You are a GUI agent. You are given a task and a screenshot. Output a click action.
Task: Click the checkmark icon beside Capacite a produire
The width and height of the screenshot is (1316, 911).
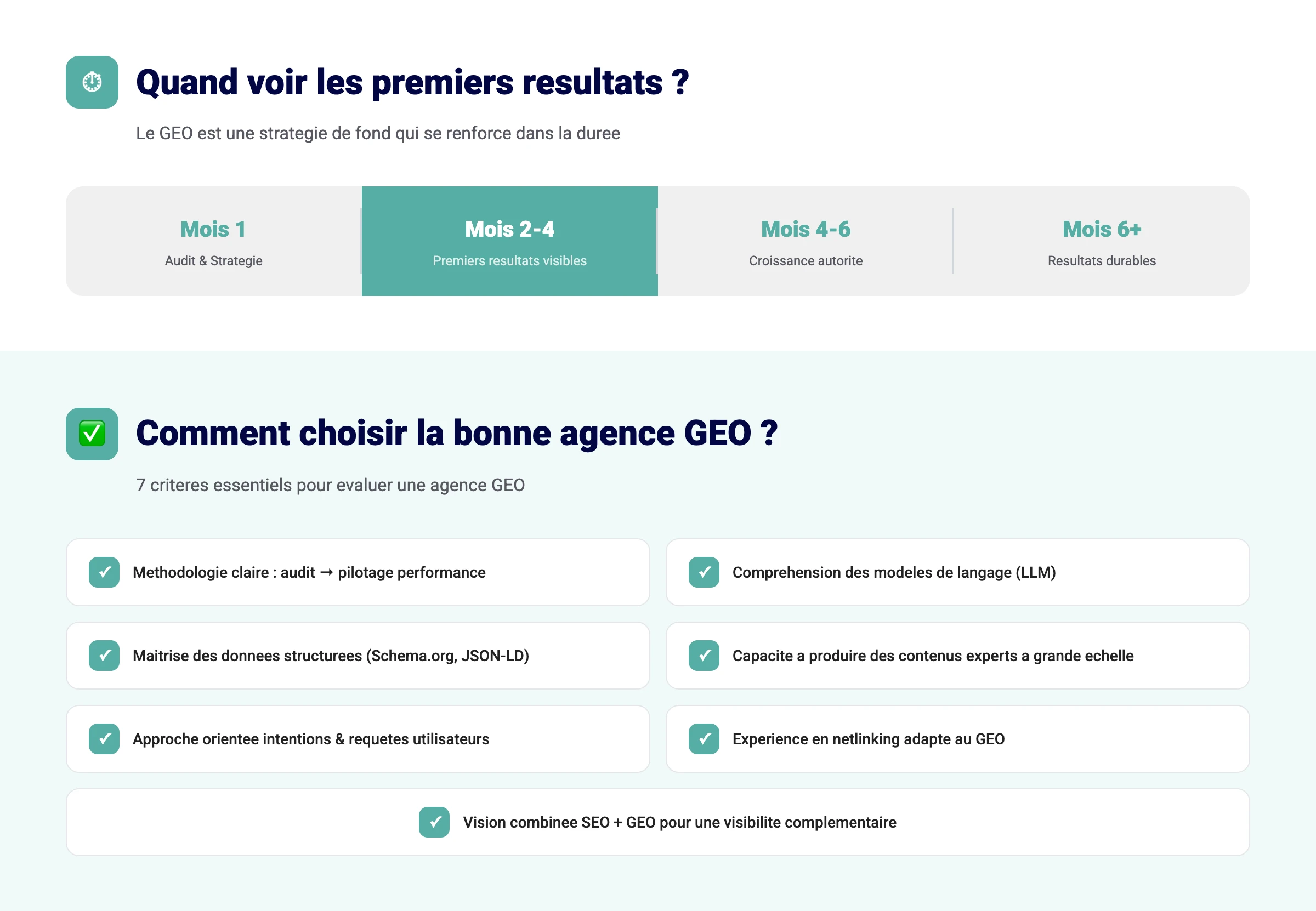[704, 655]
